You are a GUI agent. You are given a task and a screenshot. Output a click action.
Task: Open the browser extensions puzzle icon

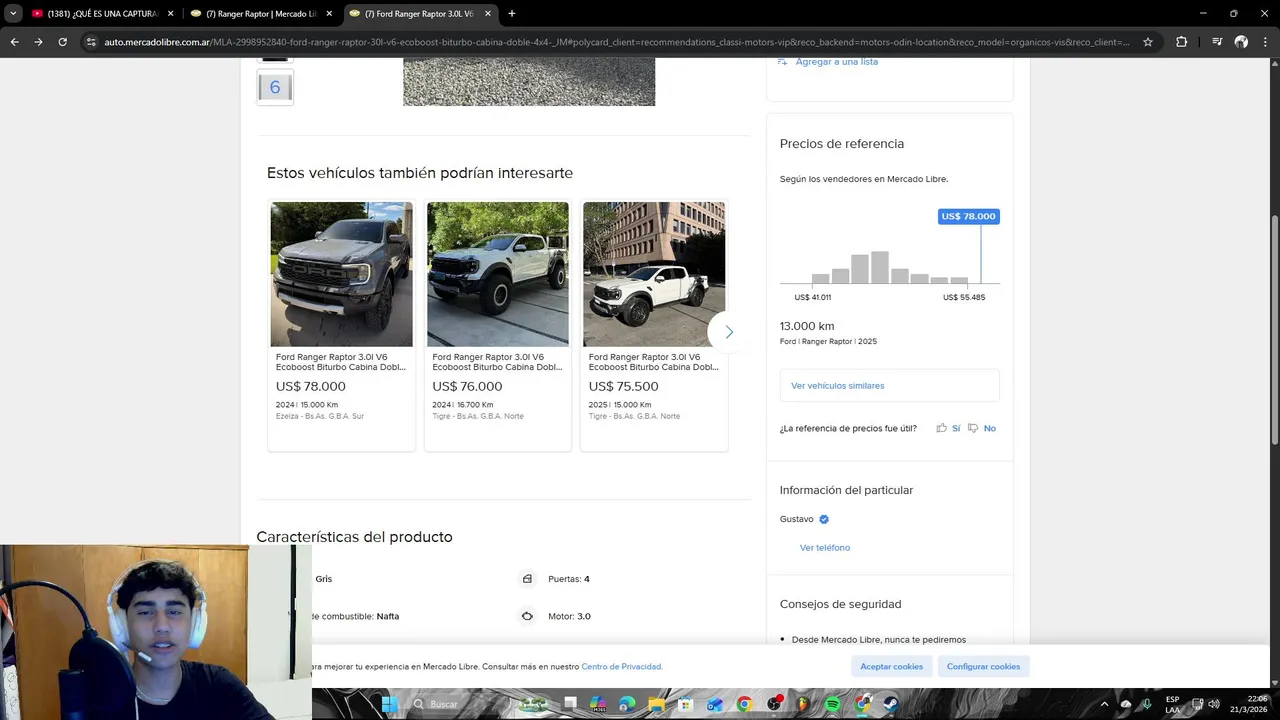[x=1181, y=42]
